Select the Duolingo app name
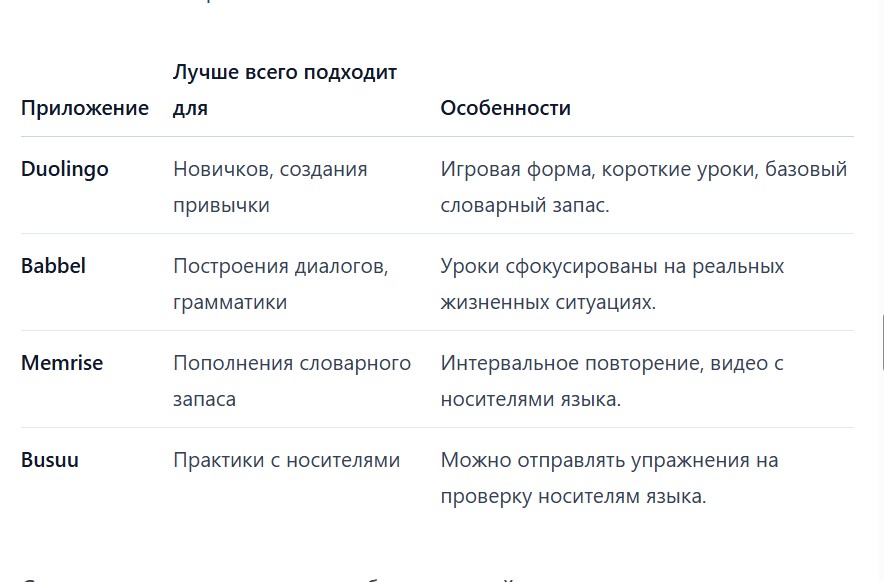Screen dimensions: 884x582 [65, 169]
